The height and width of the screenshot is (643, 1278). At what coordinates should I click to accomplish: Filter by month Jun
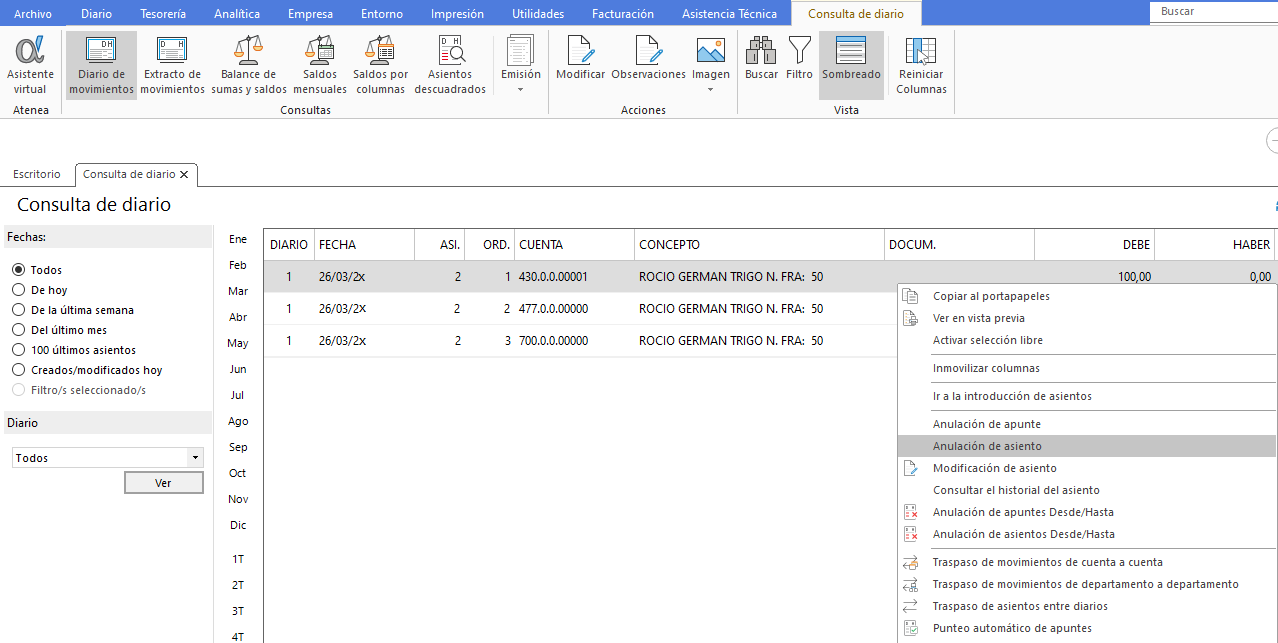coord(238,369)
